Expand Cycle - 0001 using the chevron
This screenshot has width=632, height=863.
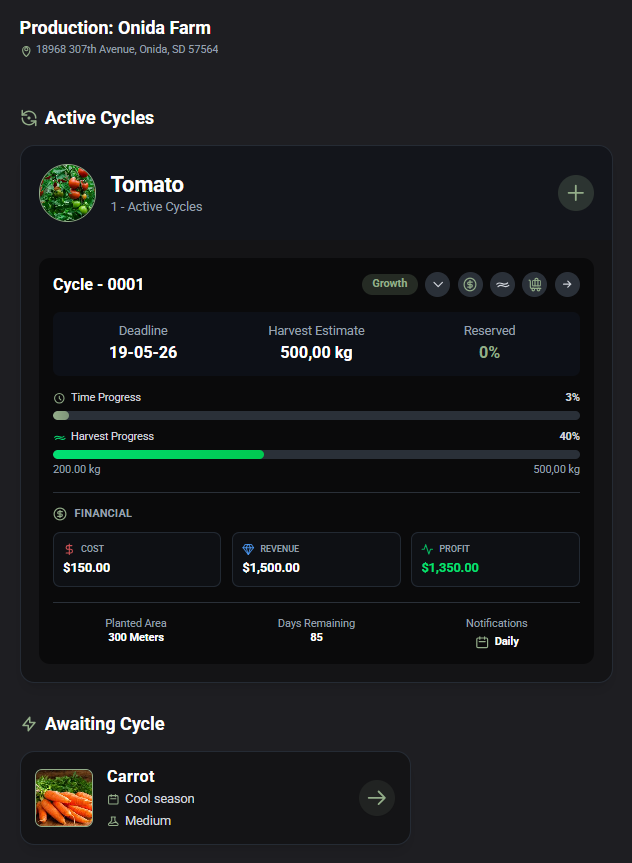tap(437, 284)
